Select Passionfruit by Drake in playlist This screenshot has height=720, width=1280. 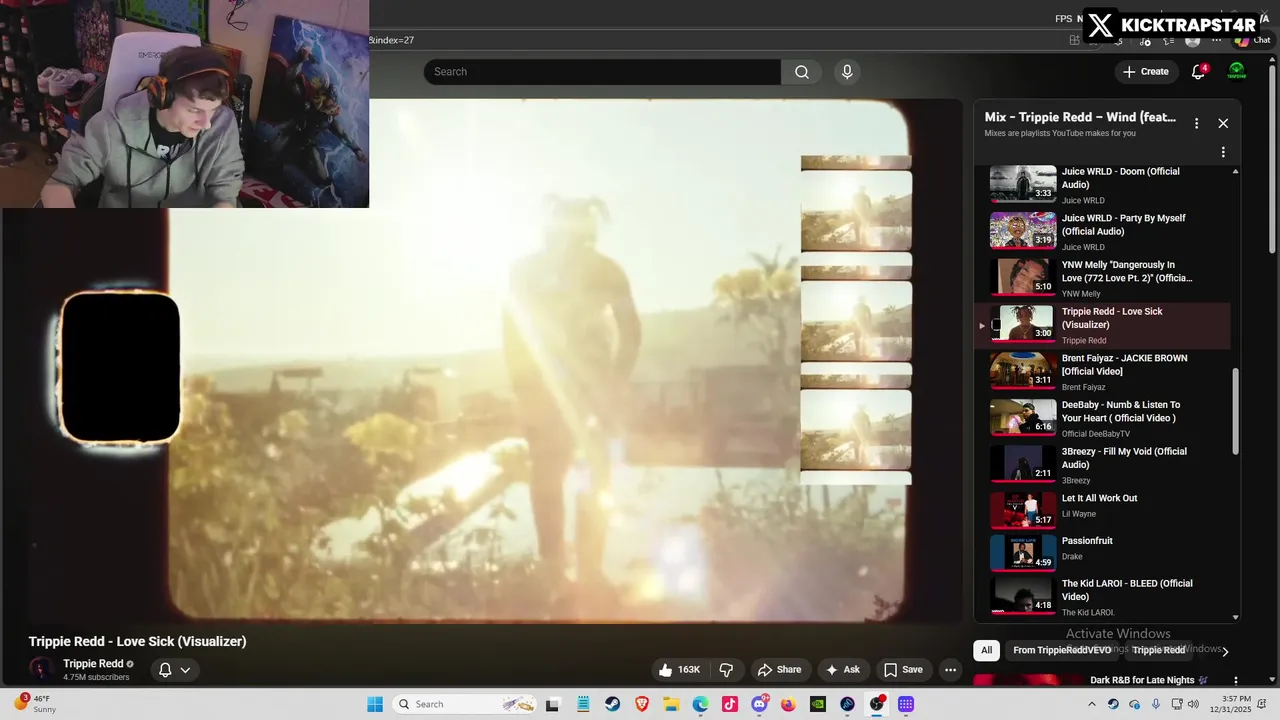pos(1104,551)
